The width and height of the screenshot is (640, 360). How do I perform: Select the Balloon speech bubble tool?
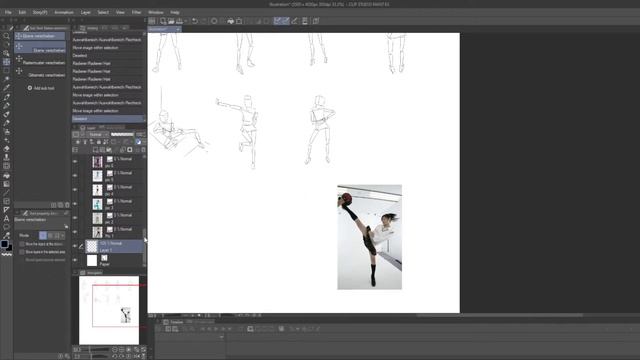[6, 227]
